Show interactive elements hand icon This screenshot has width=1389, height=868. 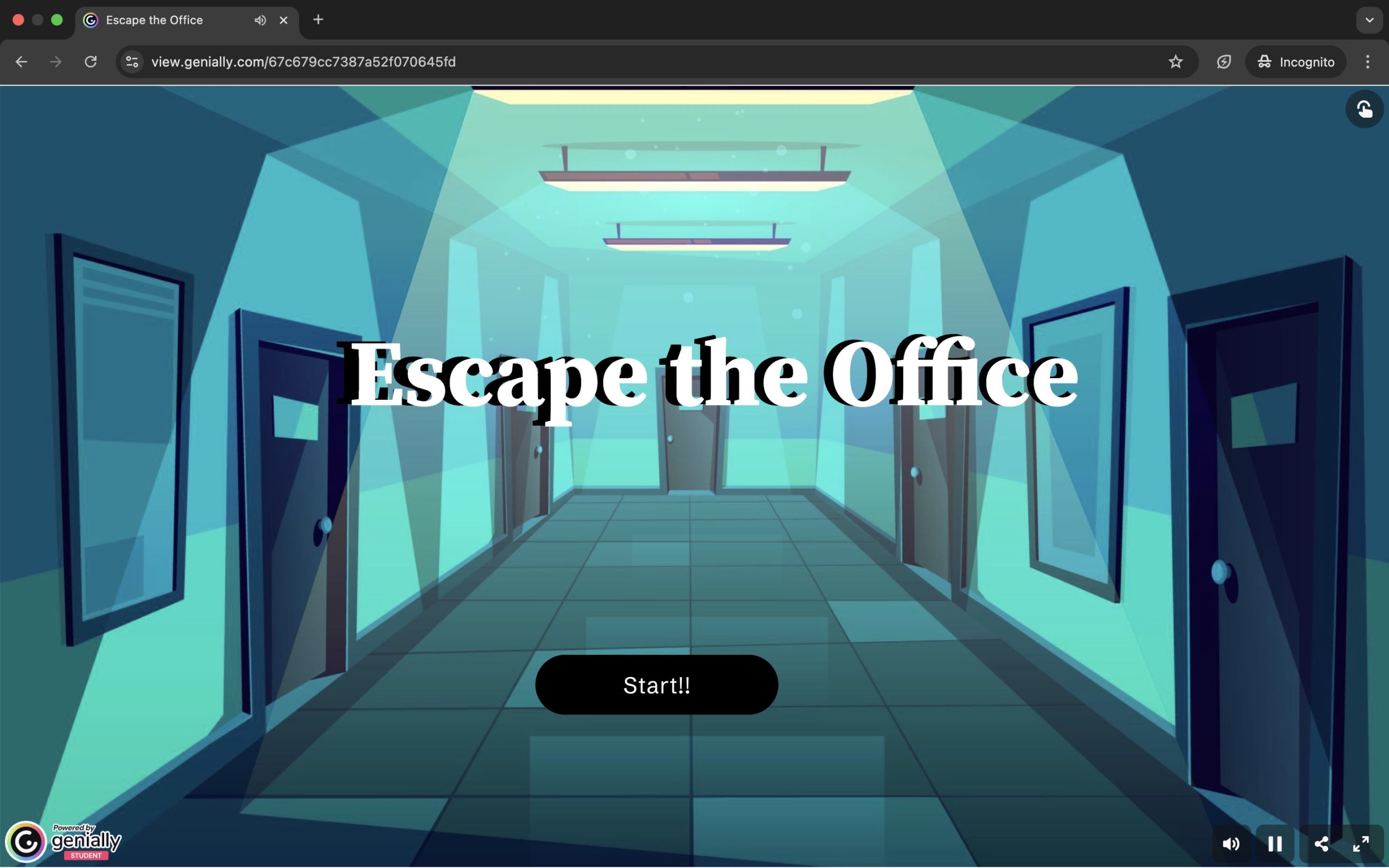1365,109
